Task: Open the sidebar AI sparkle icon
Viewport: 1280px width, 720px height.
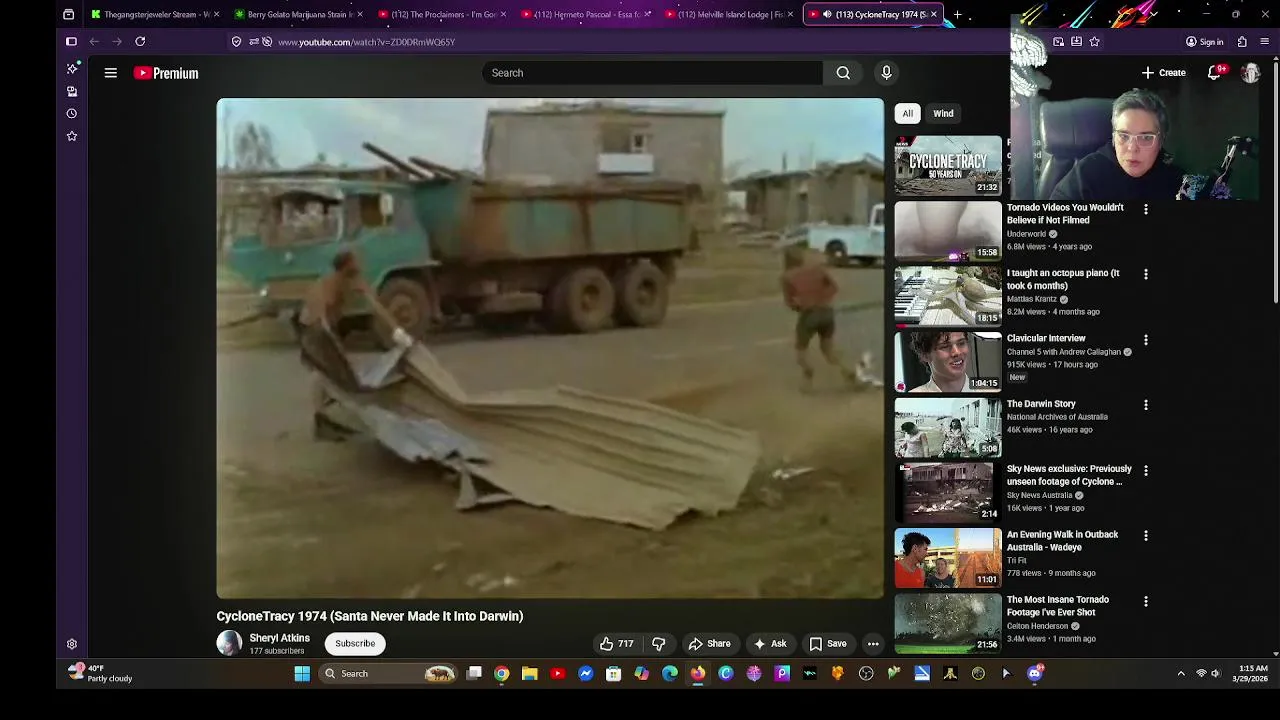Action: point(72,68)
